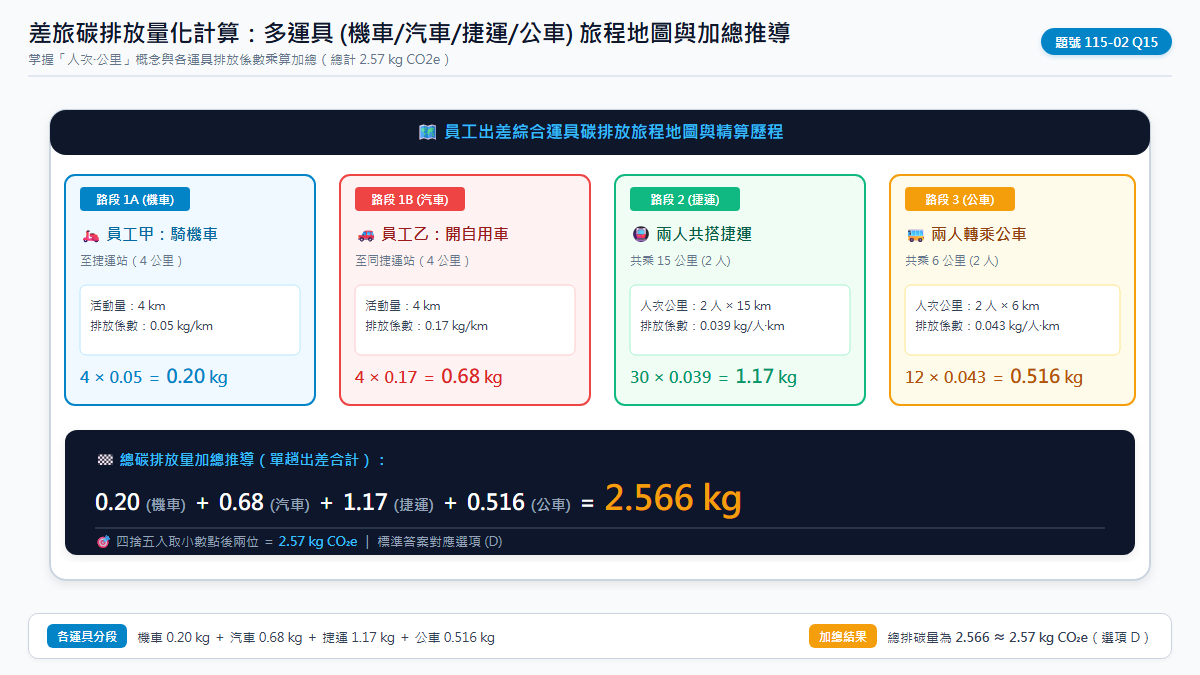Select the 路段 1A (機車) tag
The height and width of the screenshot is (675, 1200).
(x=135, y=199)
